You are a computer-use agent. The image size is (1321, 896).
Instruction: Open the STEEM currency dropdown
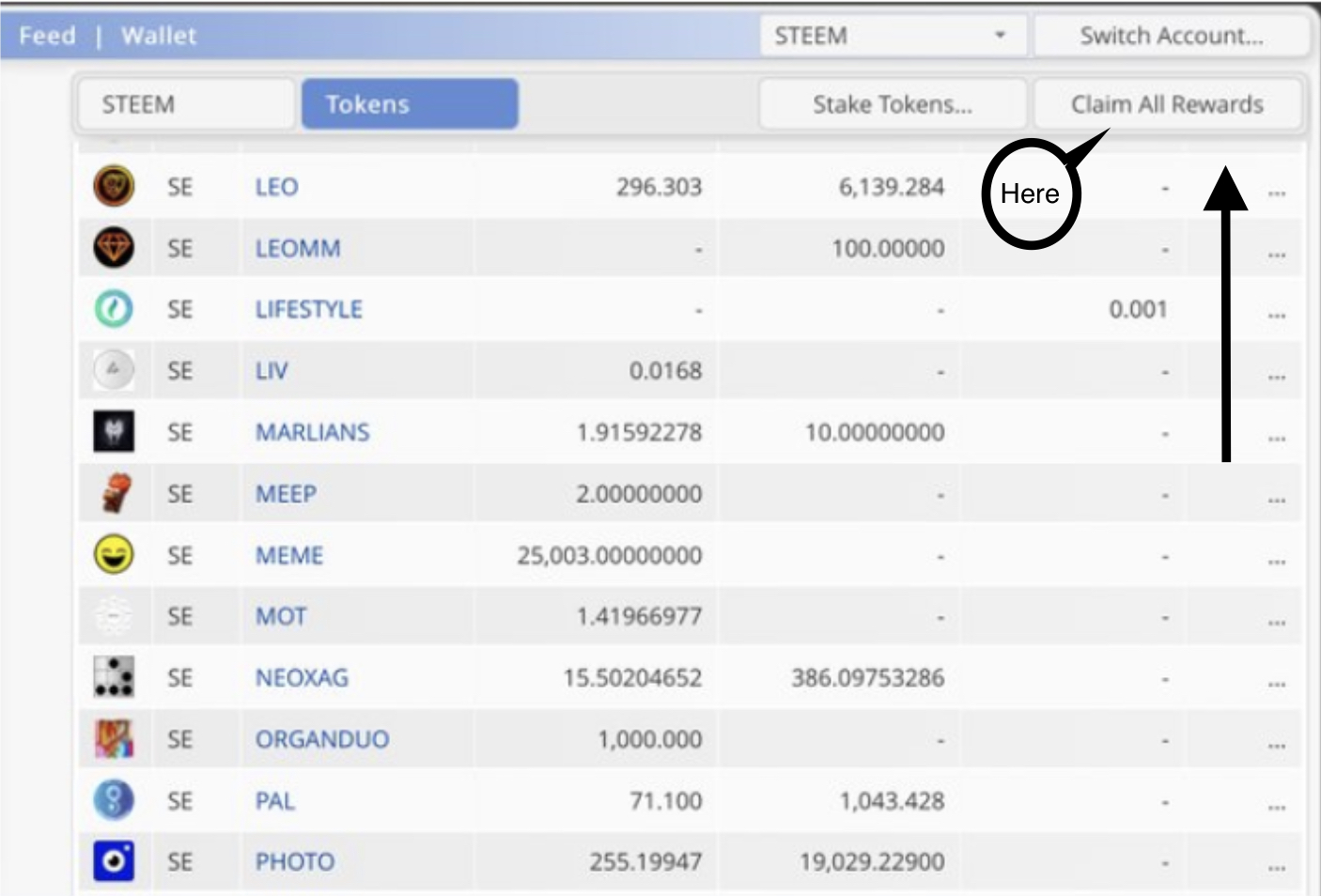coord(892,36)
